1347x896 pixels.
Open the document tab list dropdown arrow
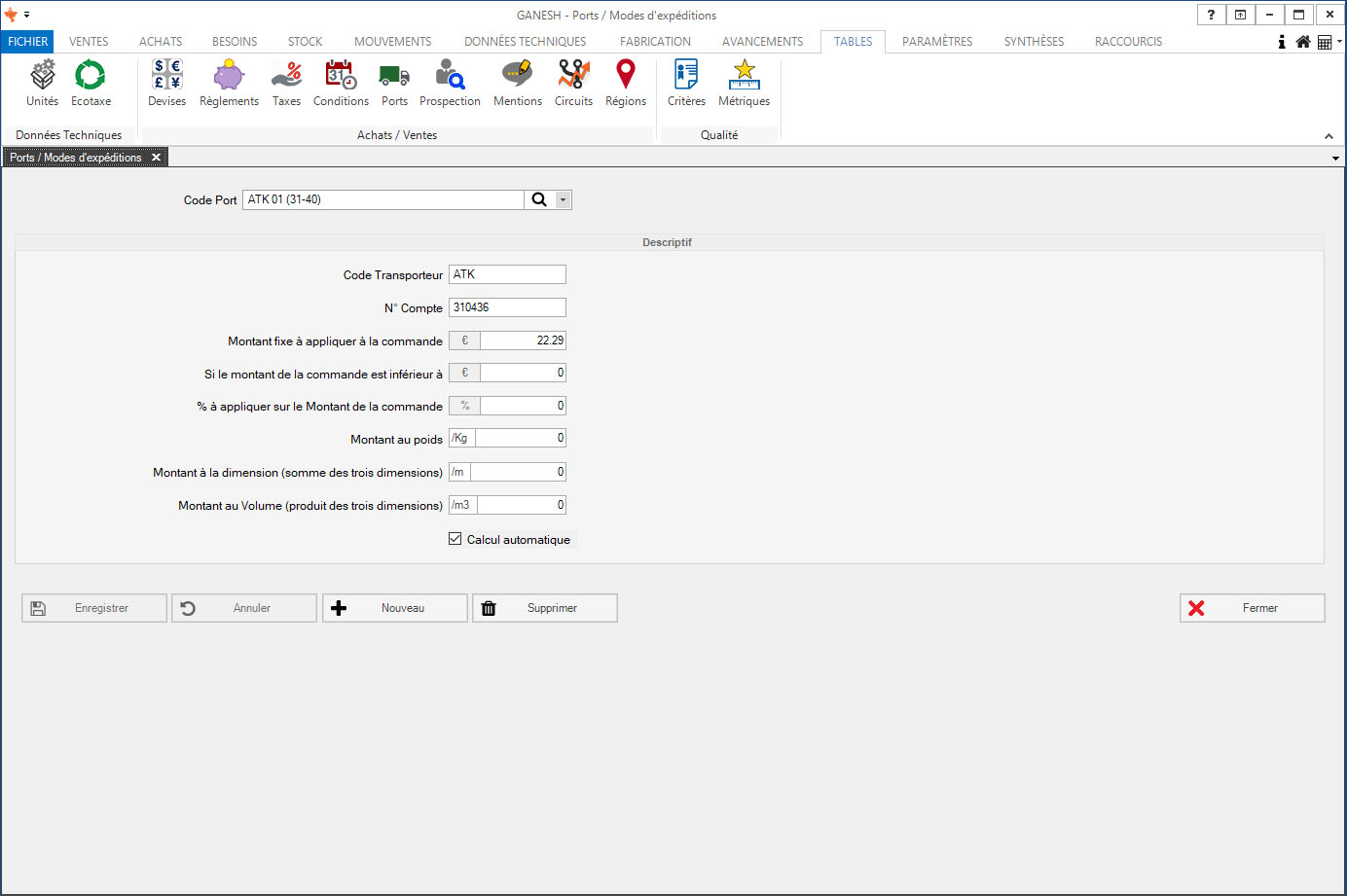pyautogui.click(x=1335, y=159)
